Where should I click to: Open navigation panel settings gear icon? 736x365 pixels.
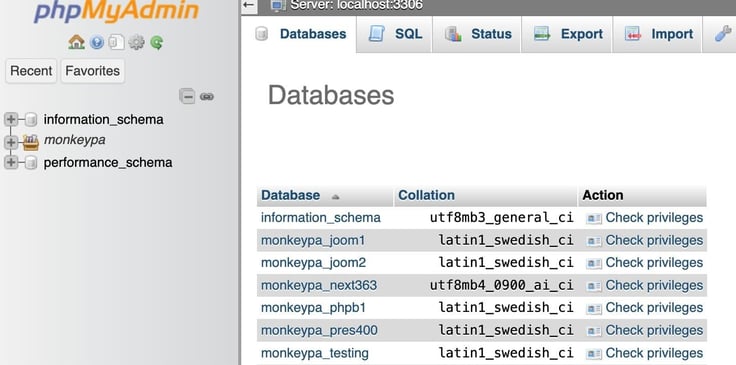(x=137, y=43)
